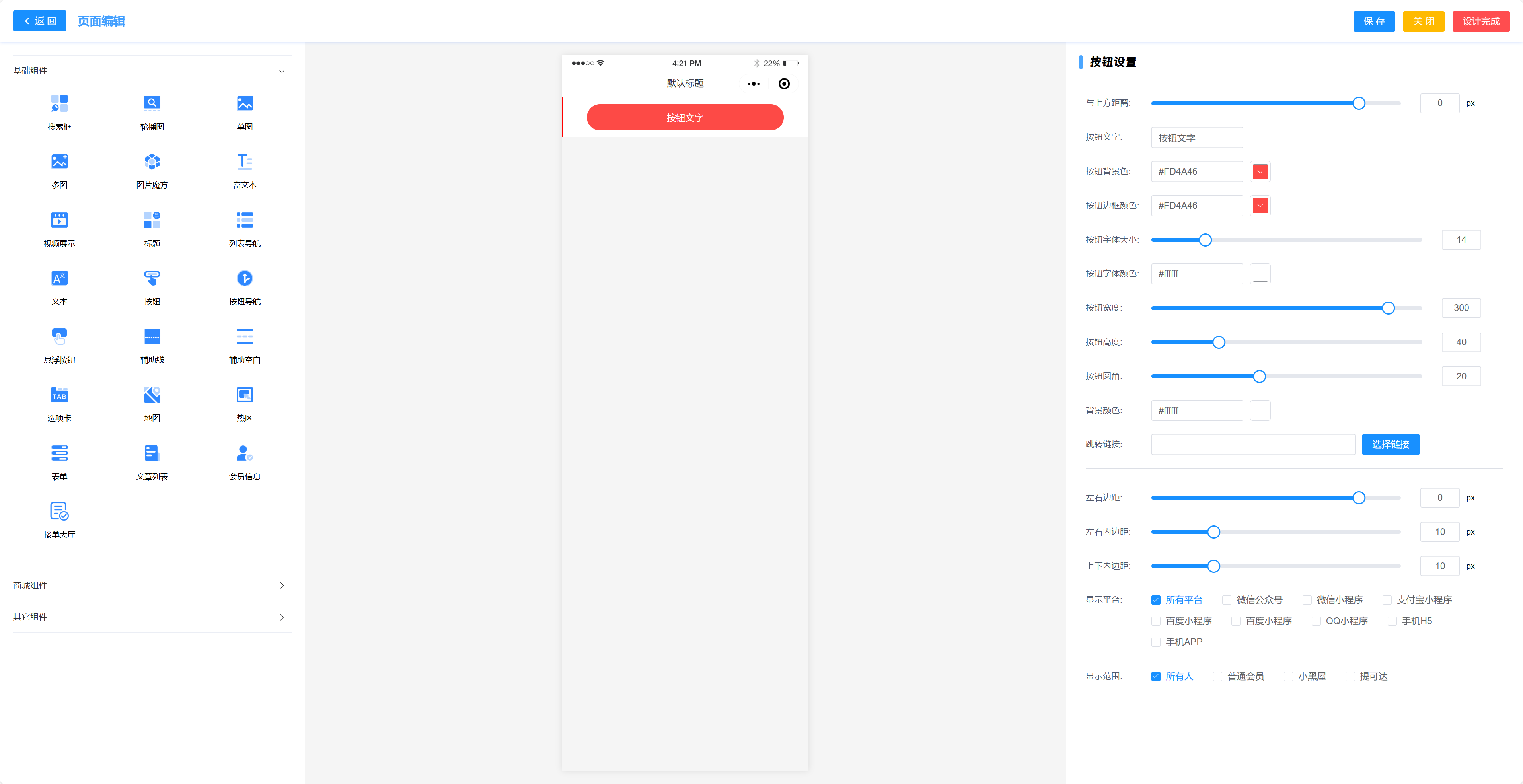This screenshot has height=784, width=1523.
Task: Click the 保存 save button
Action: pos(1373,21)
